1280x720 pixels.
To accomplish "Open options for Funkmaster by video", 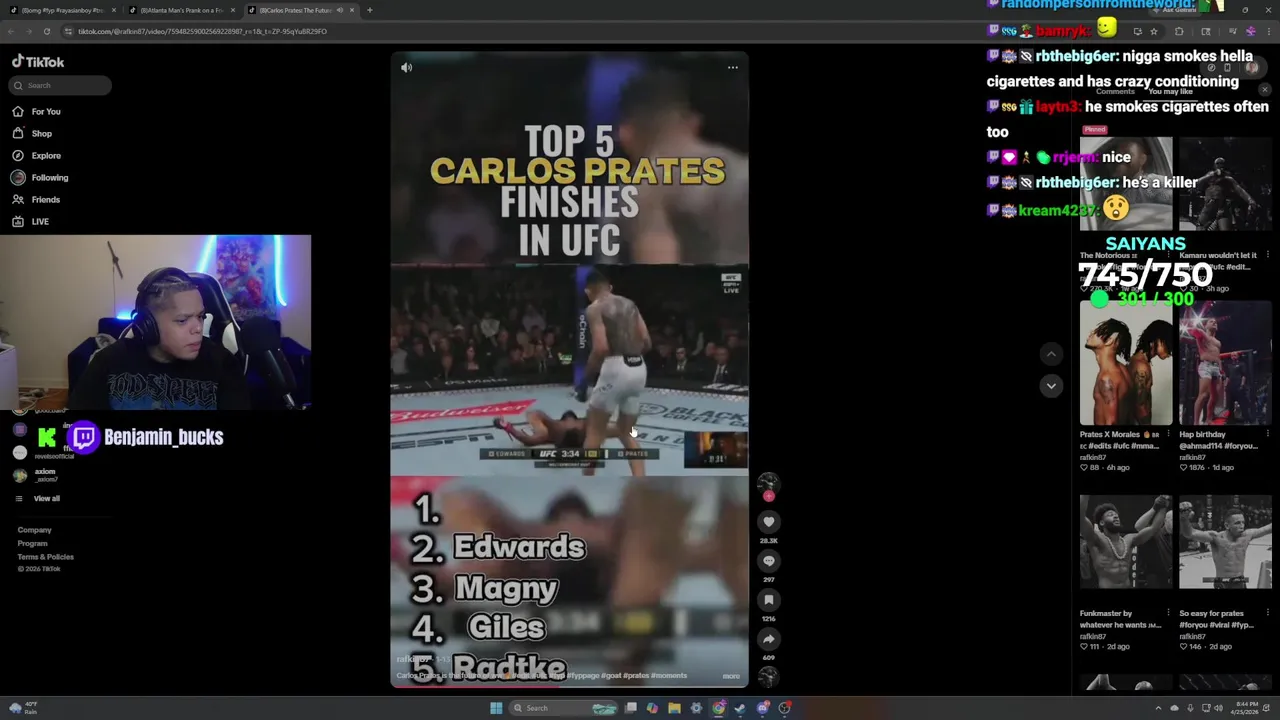I will click(1168, 613).
